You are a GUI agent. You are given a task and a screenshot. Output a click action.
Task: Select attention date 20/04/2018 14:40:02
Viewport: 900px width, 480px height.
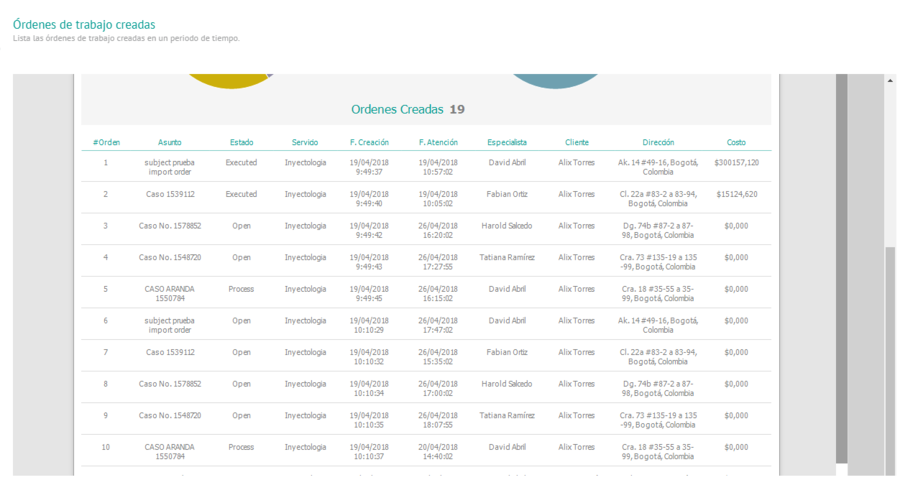[x=438, y=451]
